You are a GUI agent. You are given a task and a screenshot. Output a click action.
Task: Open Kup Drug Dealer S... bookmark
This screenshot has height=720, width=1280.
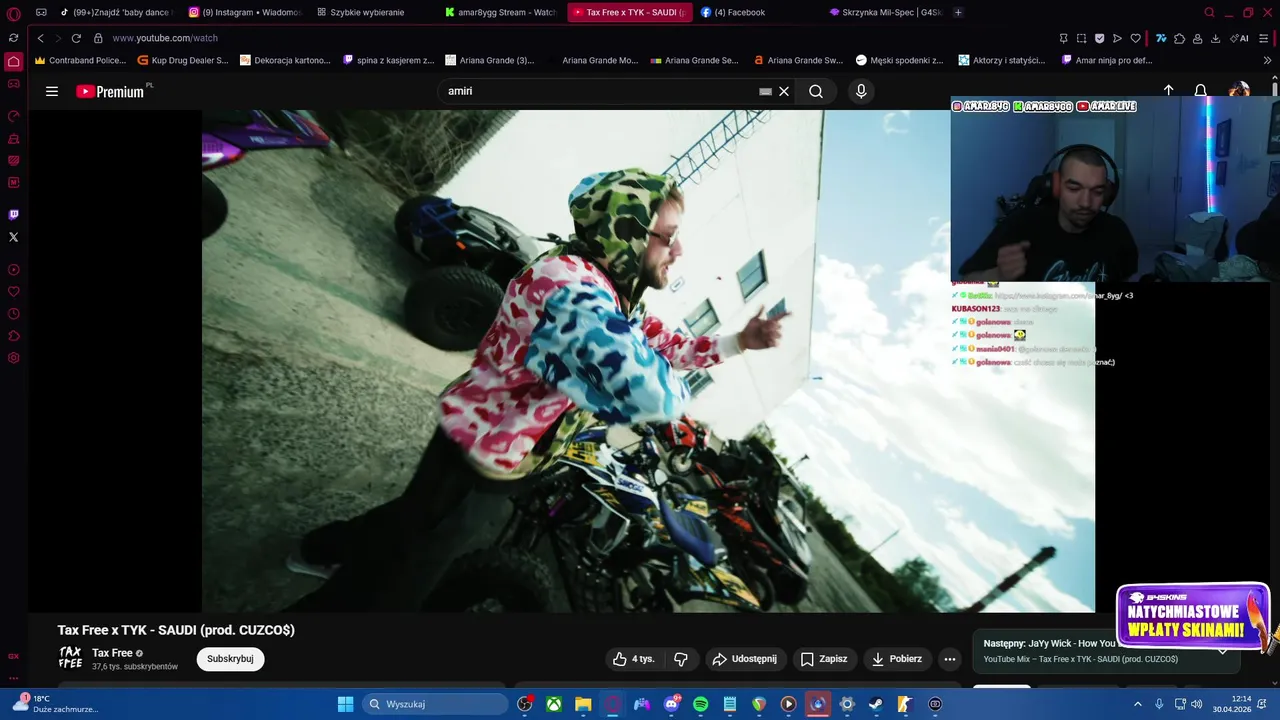183,60
